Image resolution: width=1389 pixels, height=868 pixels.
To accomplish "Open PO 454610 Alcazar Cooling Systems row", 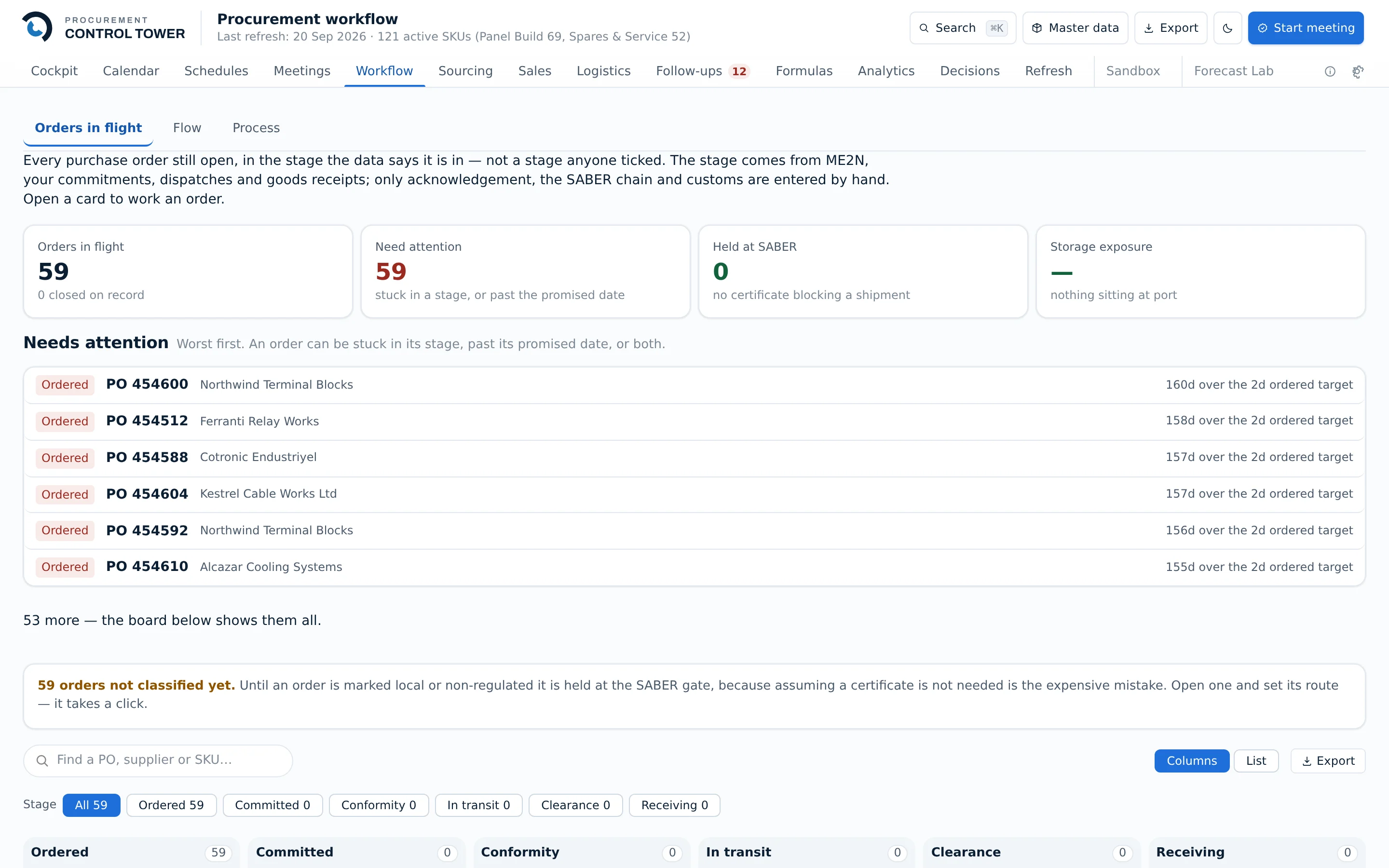I will point(694,567).
